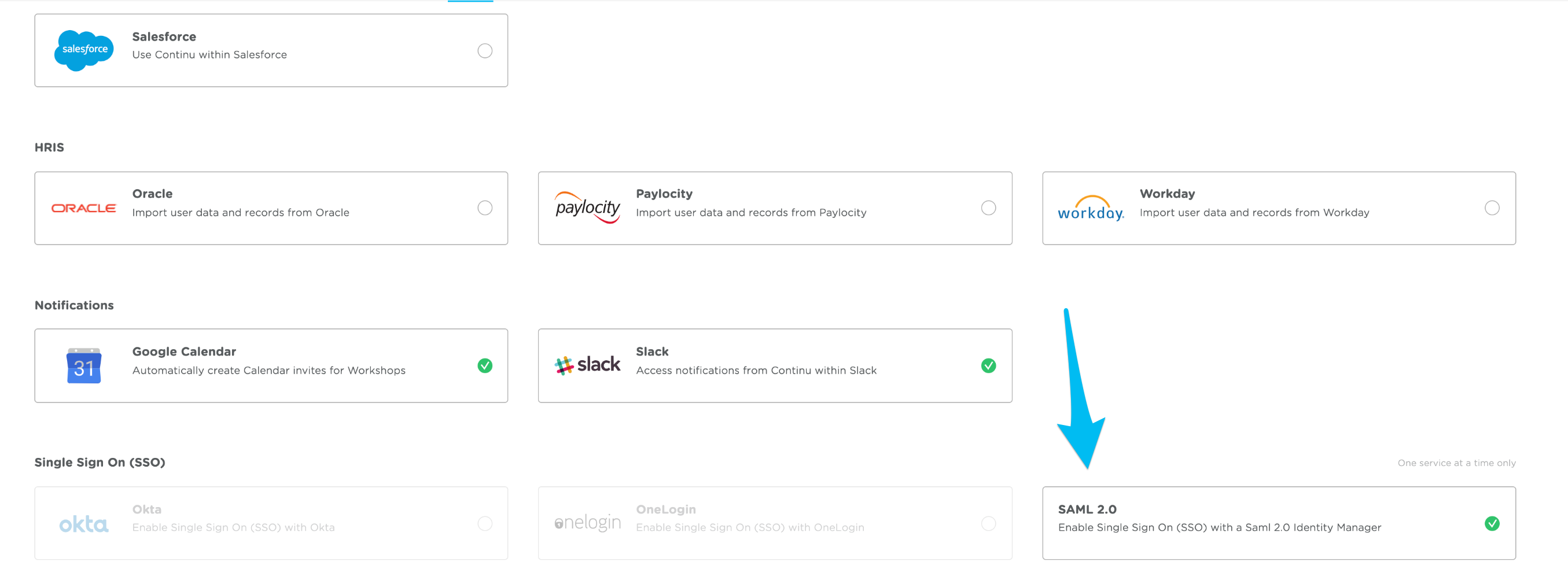Click the Okta logo
The width and height of the screenshot is (1568, 584).
[x=83, y=524]
